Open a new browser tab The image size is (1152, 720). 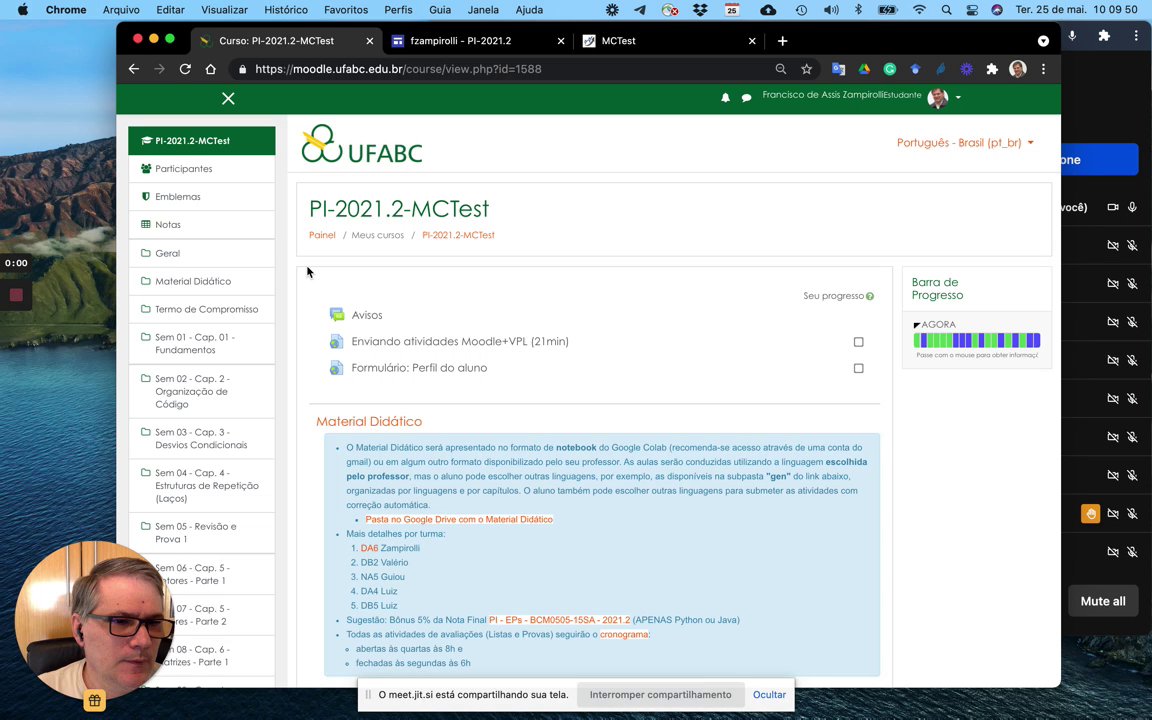coord(782,41)
